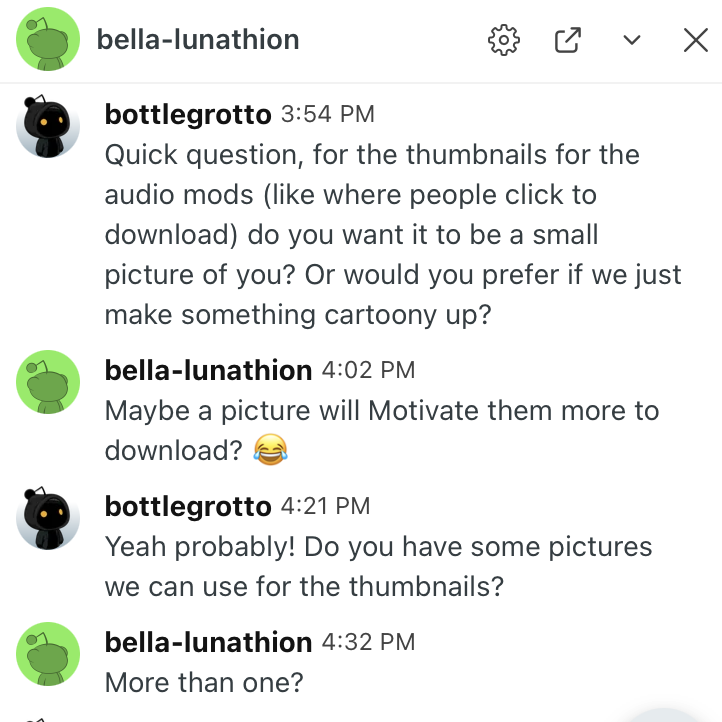Close the bella-lunathion chat window
Image resolution: width=722 pixels, height=722 pixels.
[695, 40]
